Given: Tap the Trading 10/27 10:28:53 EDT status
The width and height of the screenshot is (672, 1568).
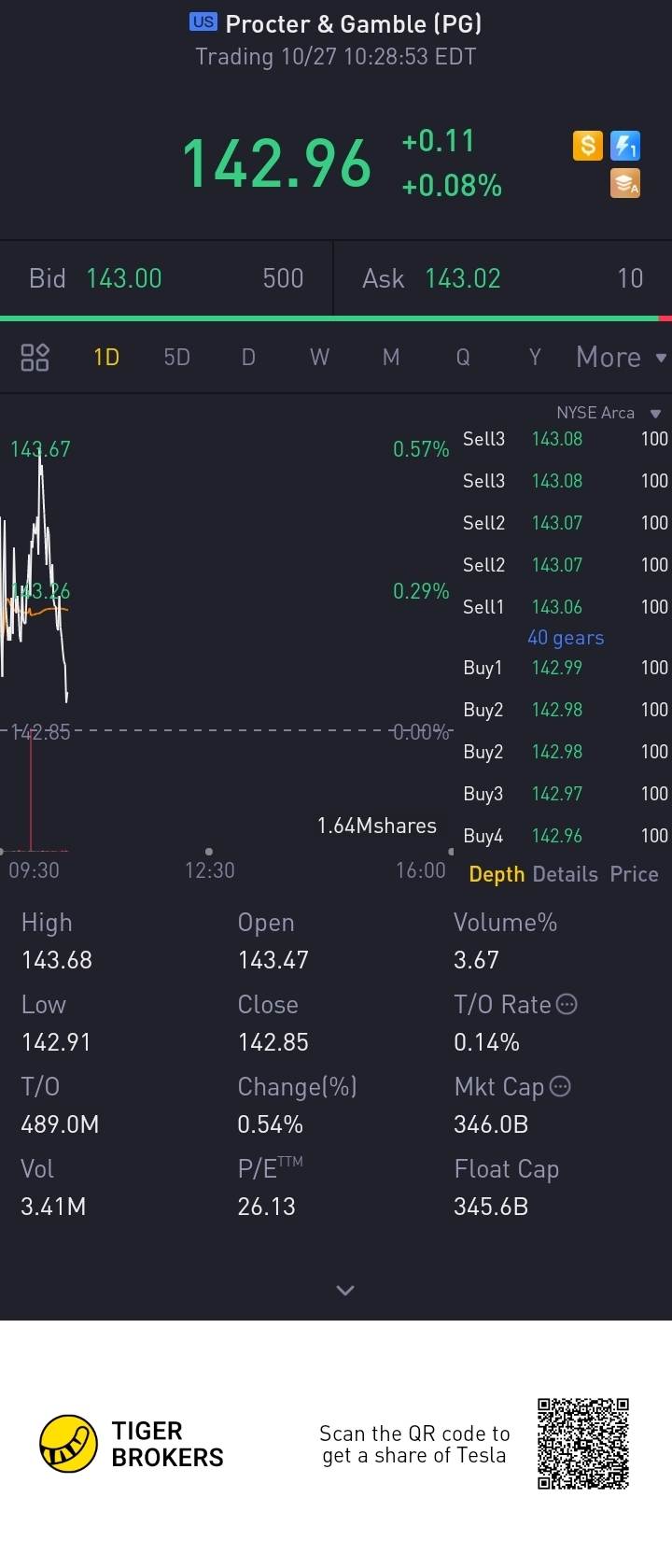Looking at the screenshot, I should [x=336, y=57].
